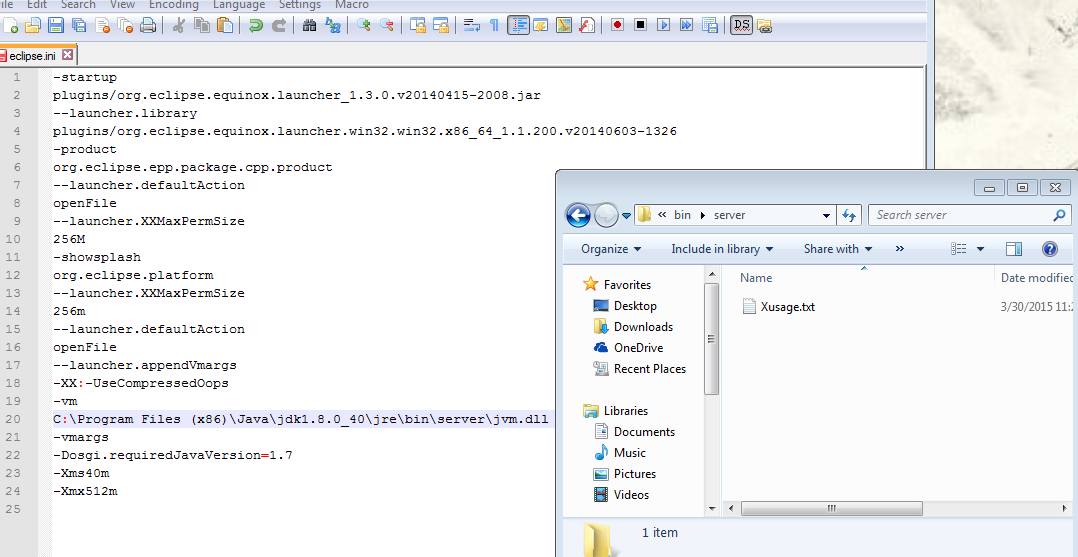1078x557 pixels.
Task: Open the View menu
Action: pos(122,5)
